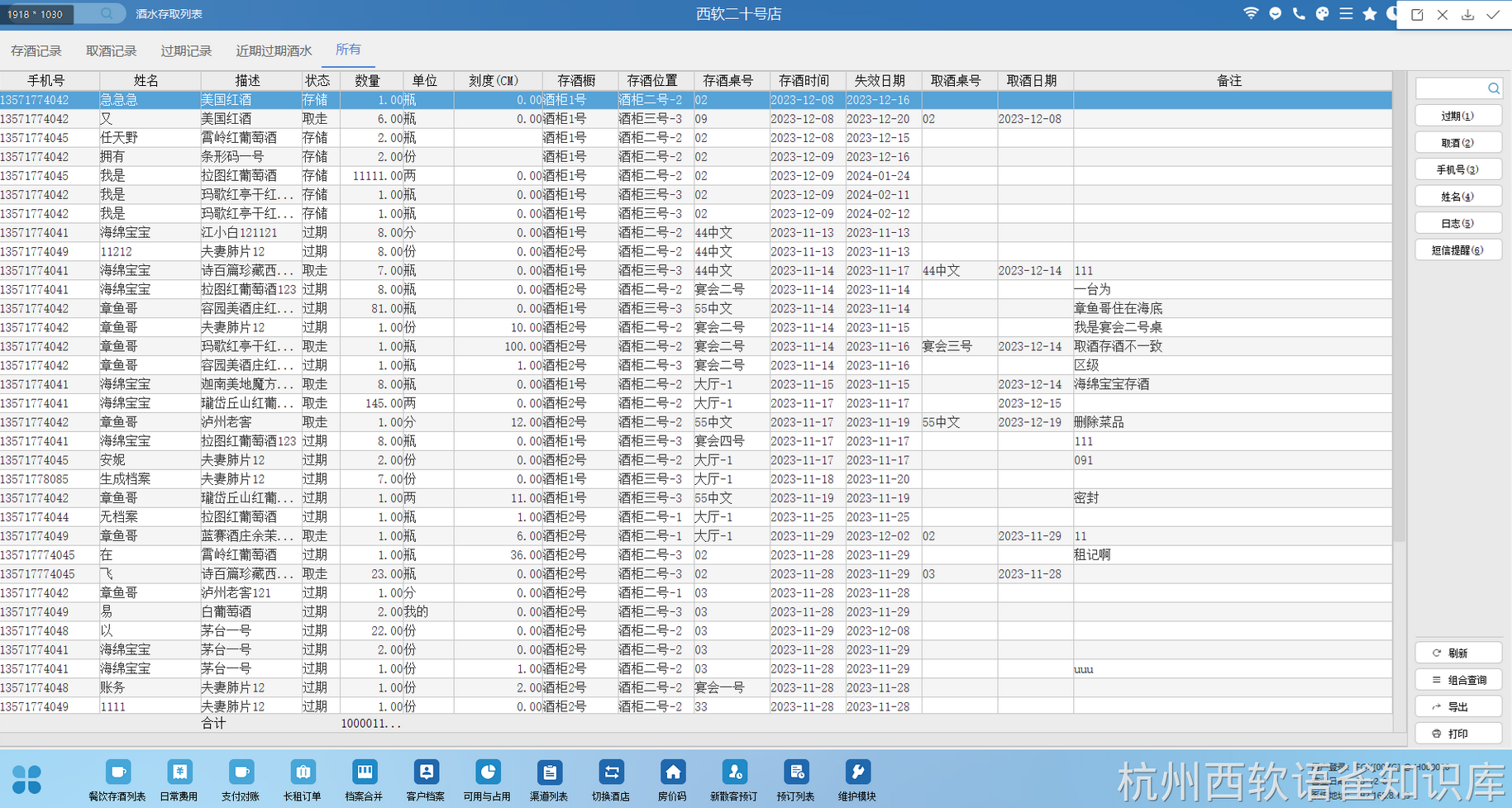
Task: Click the 取酒(2) button
Action: click(1457, 143)
